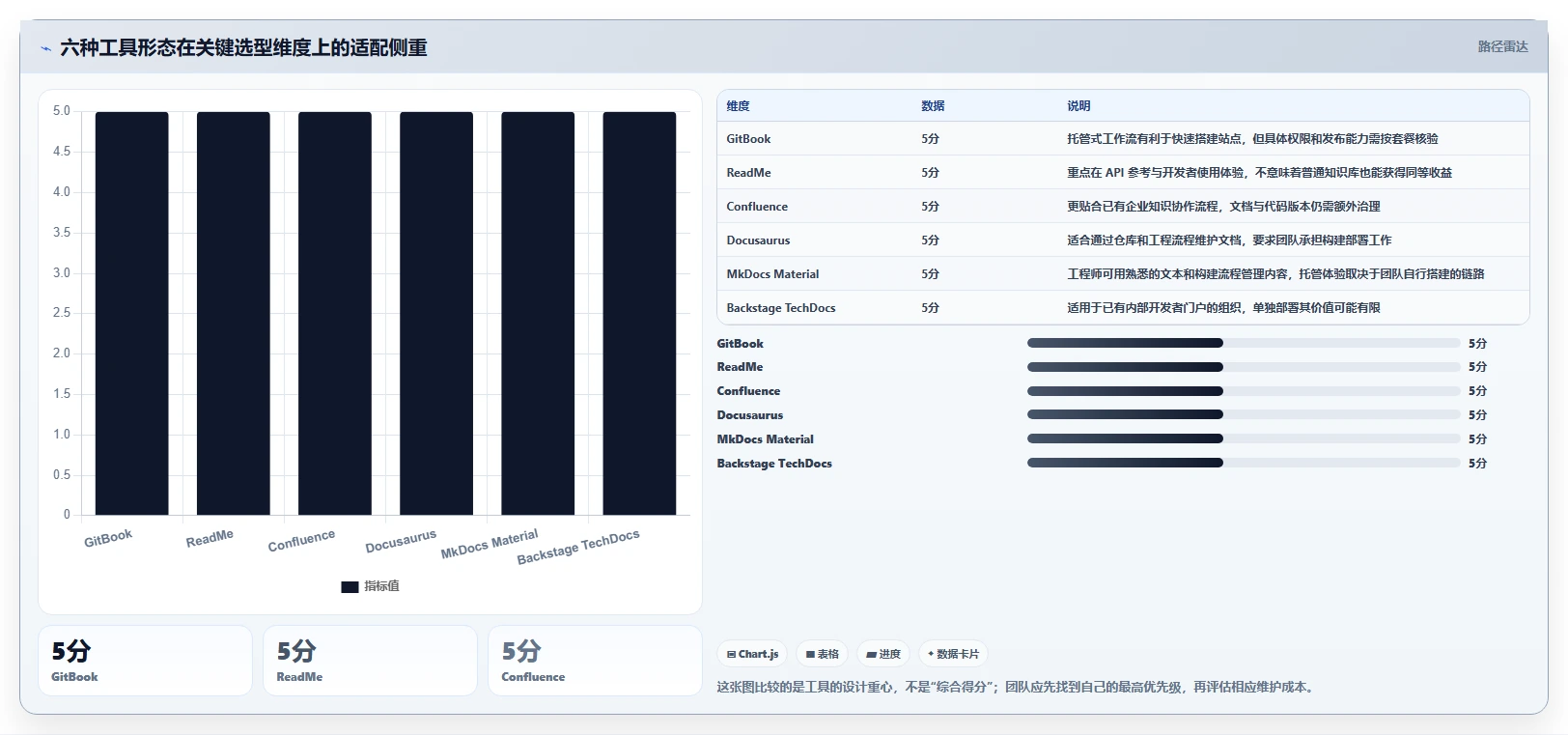Select the Confluence table row name
Screen dimensions: 1568x735
757,207
